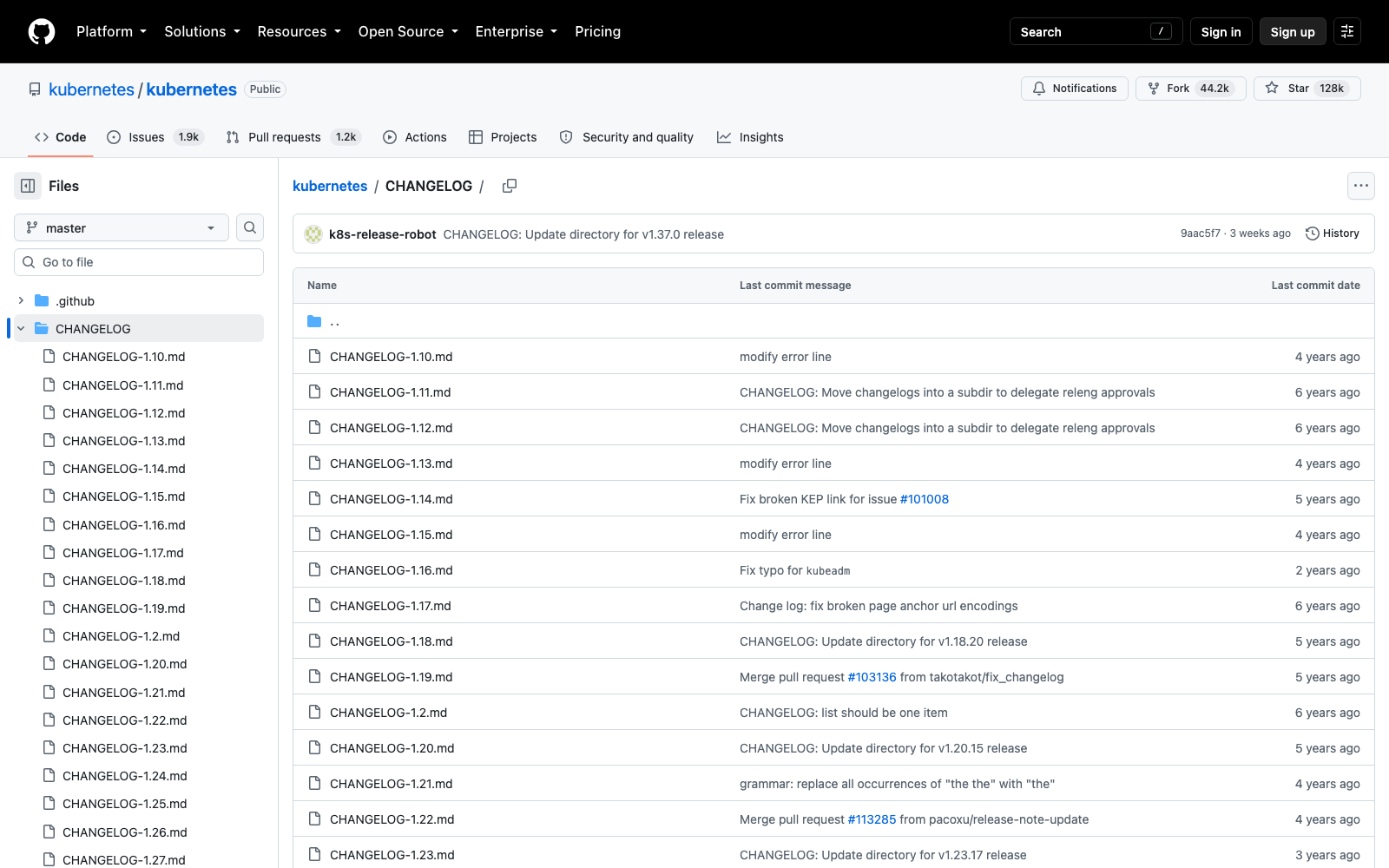This screenshot has height=868, width=1389.
Task: Open CHANGELOG-1.16.md in the file table
Action: tap(391, 570)
